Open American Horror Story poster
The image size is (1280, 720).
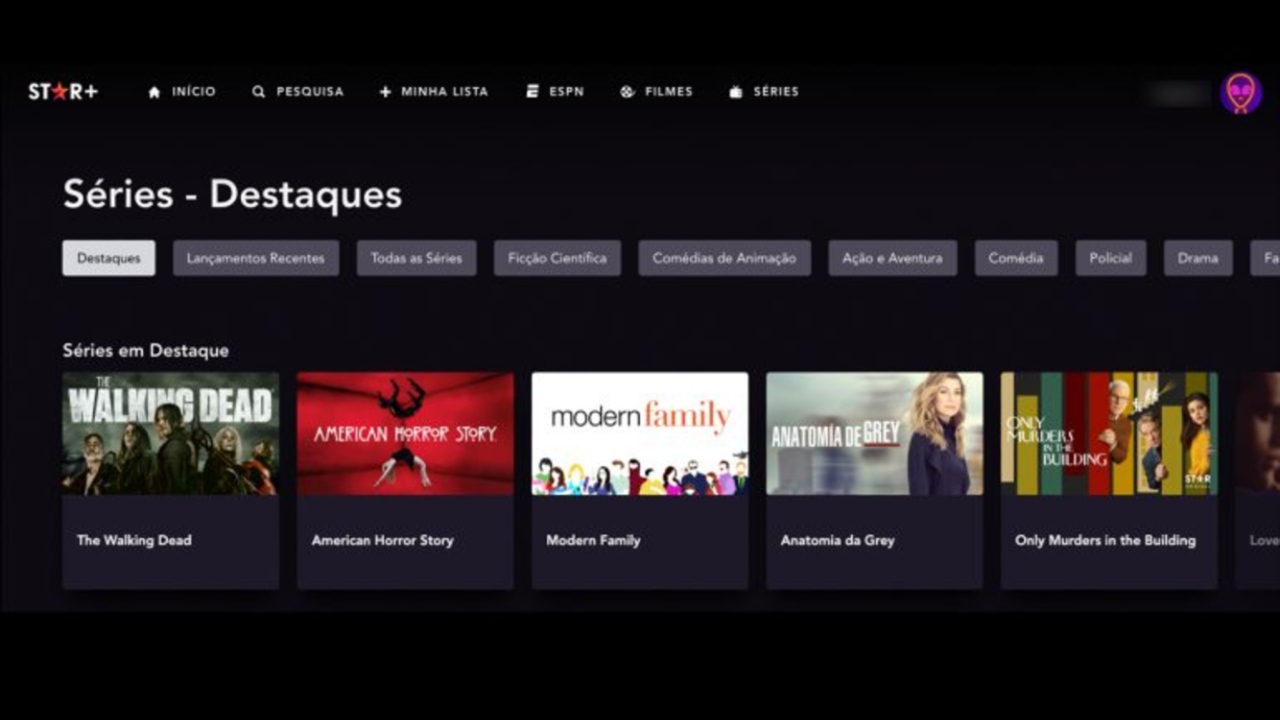click(405, 434)
